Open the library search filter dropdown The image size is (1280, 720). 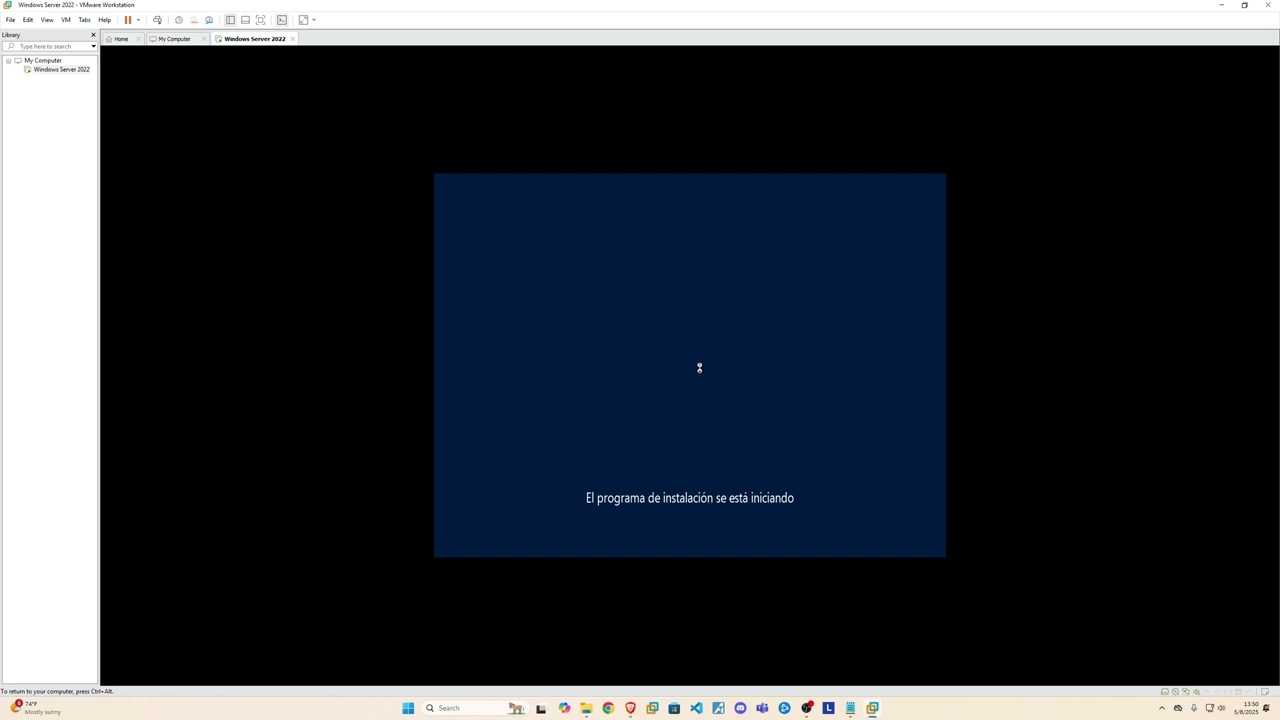[x=93, y=46]
